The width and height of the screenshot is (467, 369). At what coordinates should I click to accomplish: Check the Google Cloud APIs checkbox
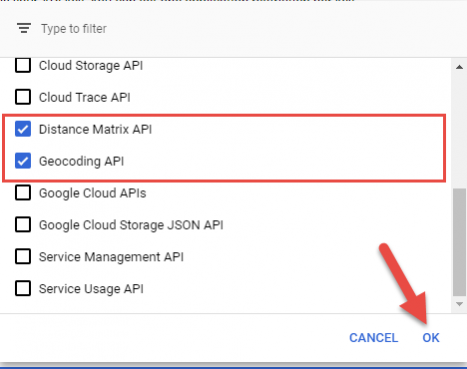[23, 193]
